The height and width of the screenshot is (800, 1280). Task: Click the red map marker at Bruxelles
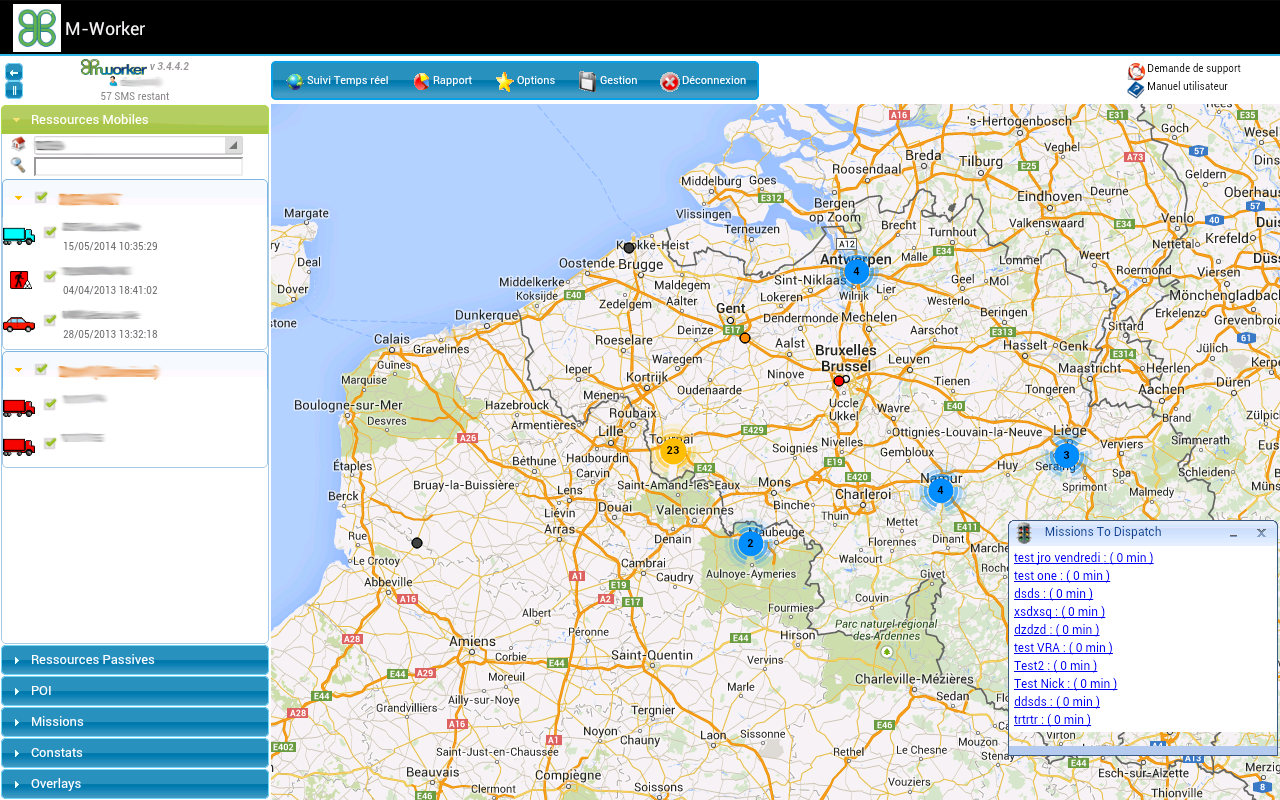point(839,381)
